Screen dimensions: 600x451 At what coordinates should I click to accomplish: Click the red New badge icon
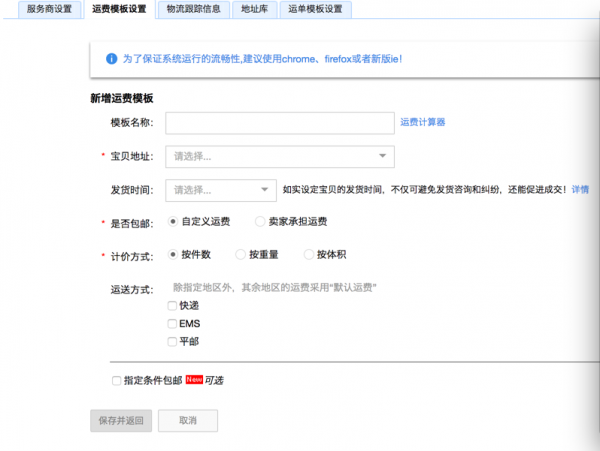coord(195,380)
